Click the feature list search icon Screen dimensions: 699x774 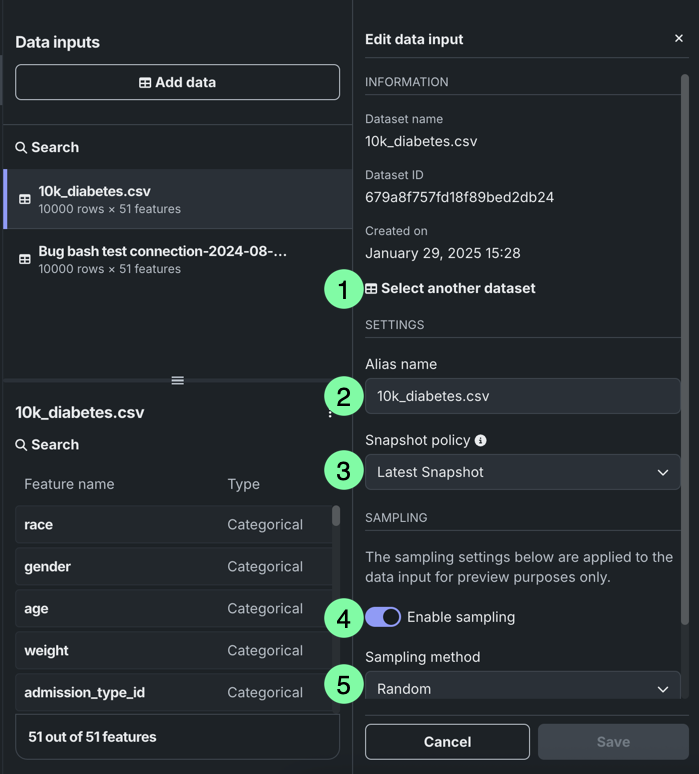21,445
